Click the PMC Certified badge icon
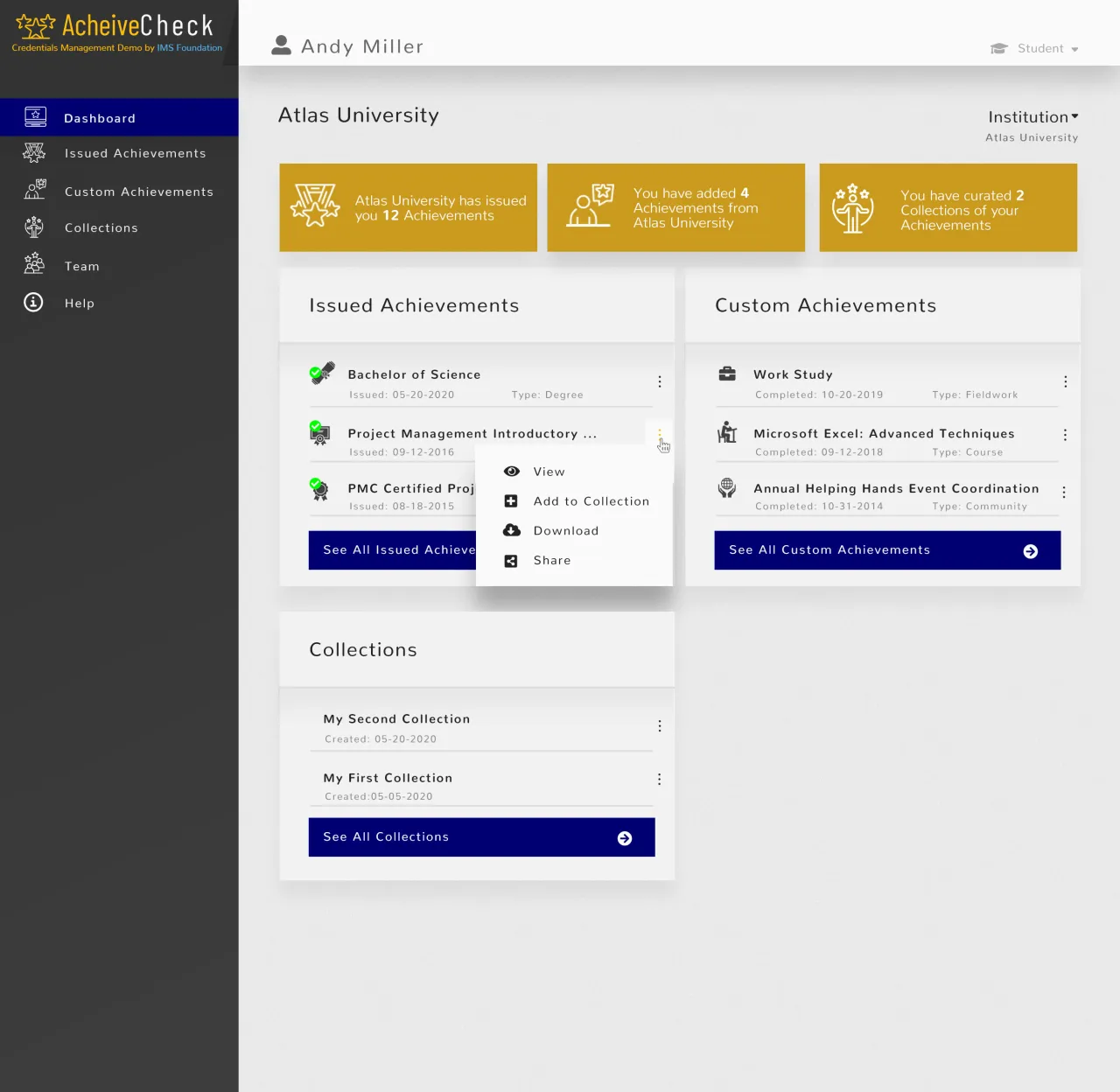Screen dimensions: 1120x1092 pyautogui.click(x=319, y=489)
